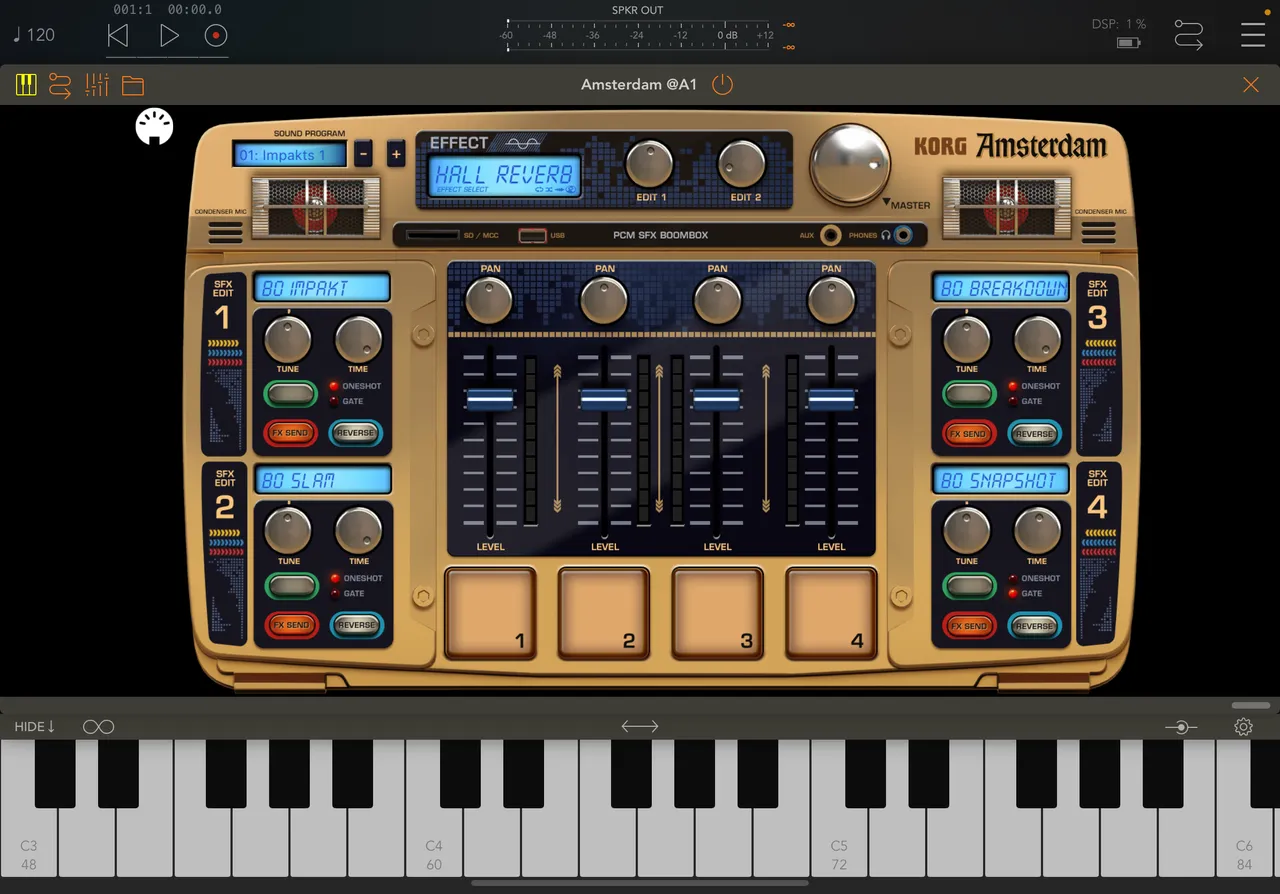The height and width of the screenshot is (894, 1280).
Task: Open the 01: Impakts 1 program display
Action: point(290,155)
